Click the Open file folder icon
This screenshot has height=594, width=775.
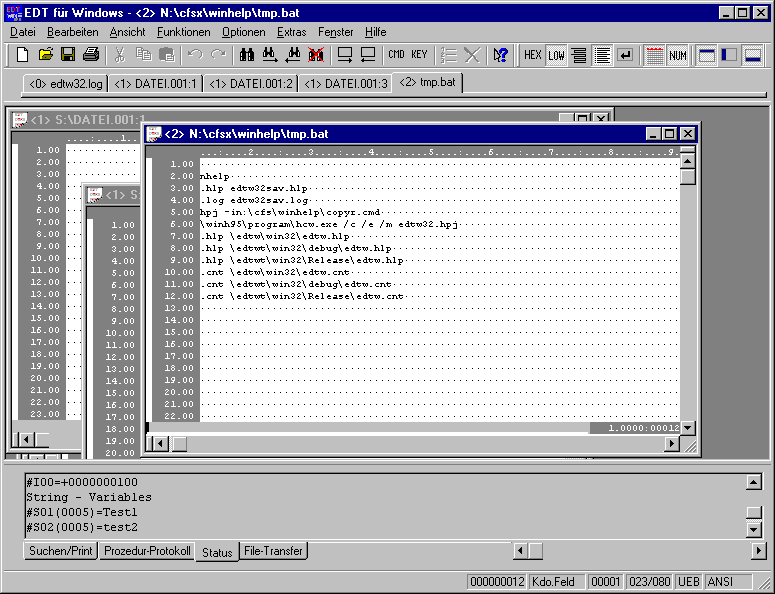click(x=45, y=55)
